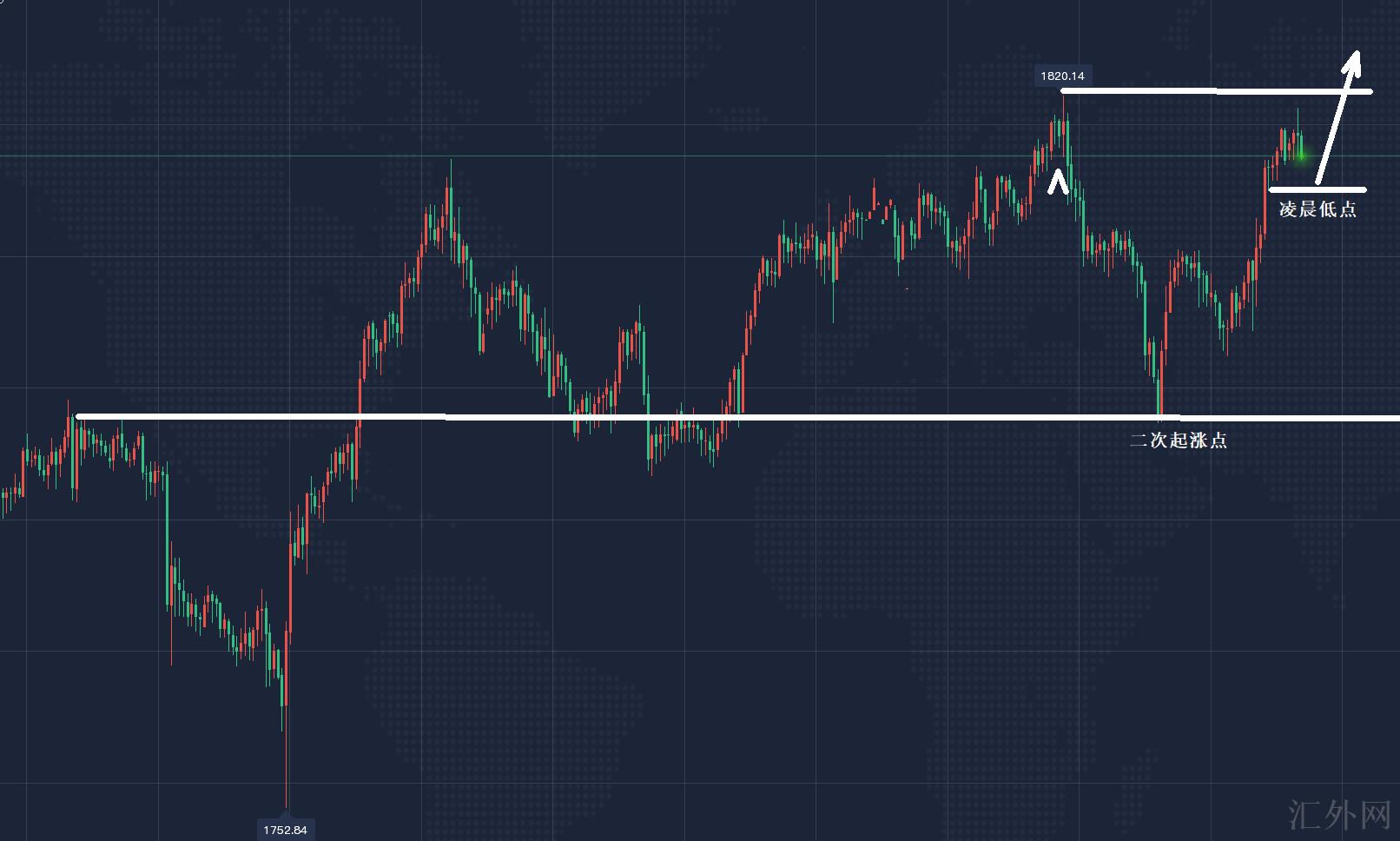Select the 凌晨低点 text annotation
This screenshot has height=841, width=1400.
click(x=1317, y=209)
